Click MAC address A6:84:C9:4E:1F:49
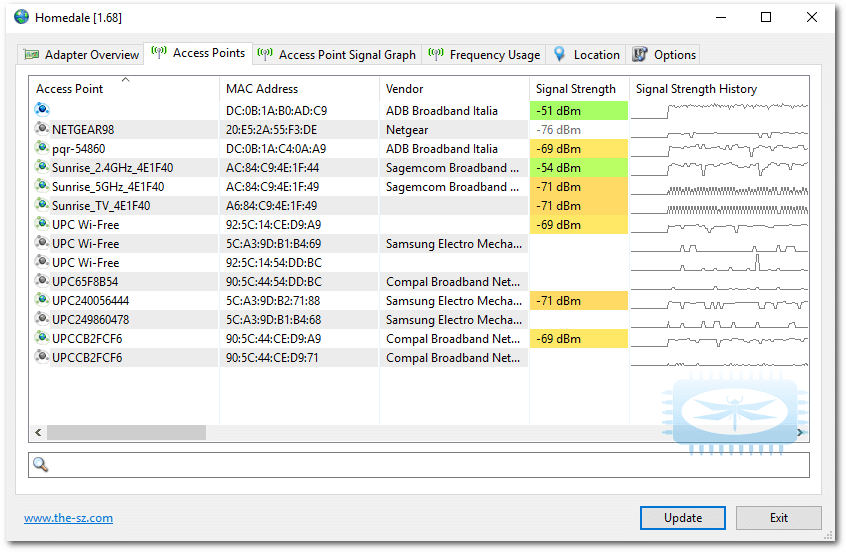Screen dimensions: 846x552 (x=271, y=206)
